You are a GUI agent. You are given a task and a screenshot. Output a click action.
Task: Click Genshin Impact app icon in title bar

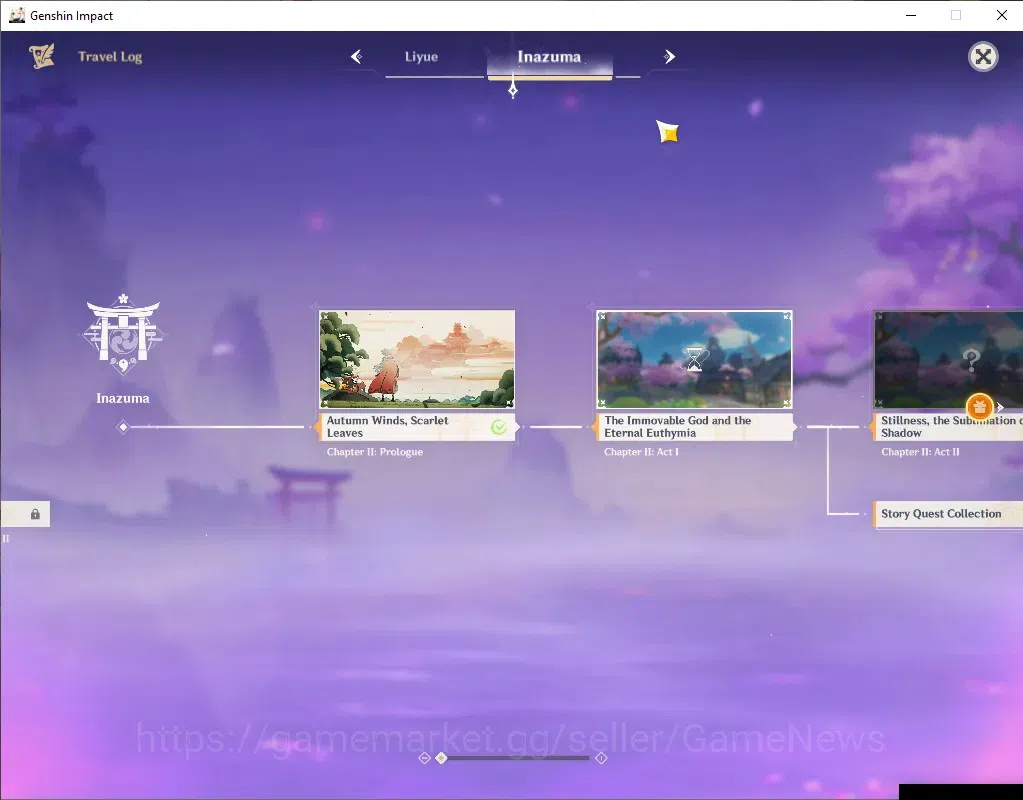[x=16, y=15]
